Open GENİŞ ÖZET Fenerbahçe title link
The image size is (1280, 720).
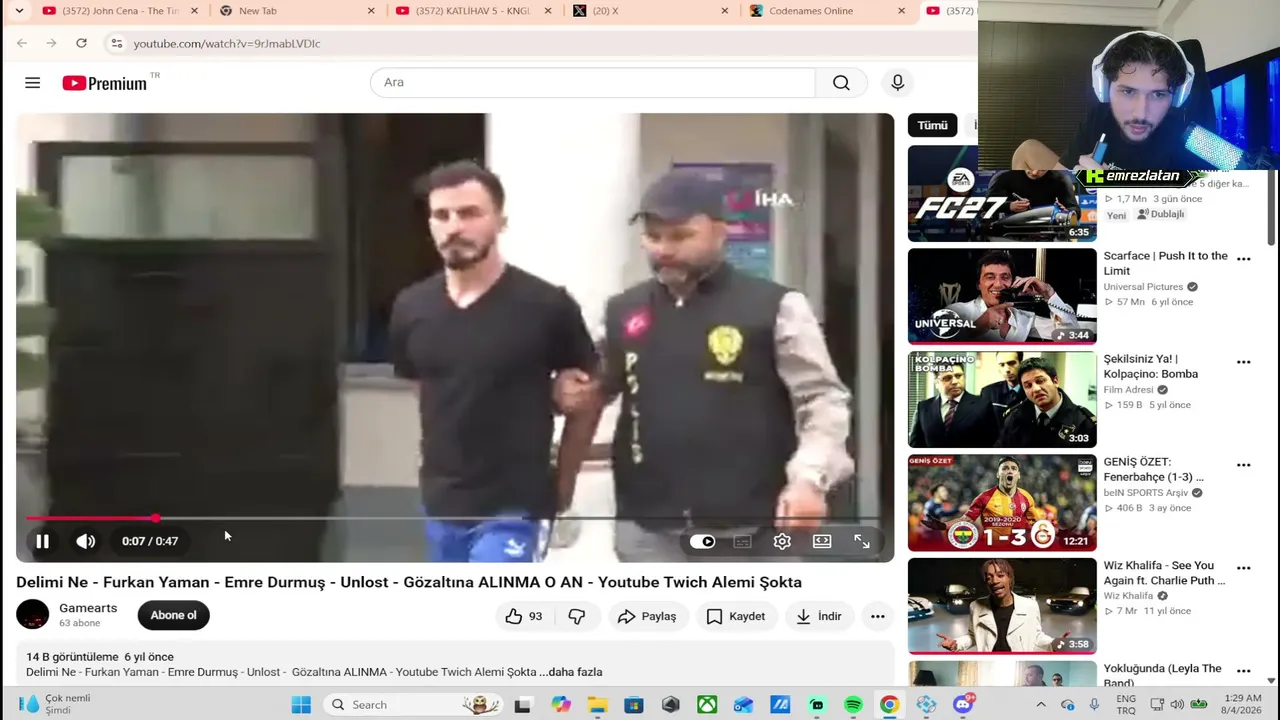1153,469
